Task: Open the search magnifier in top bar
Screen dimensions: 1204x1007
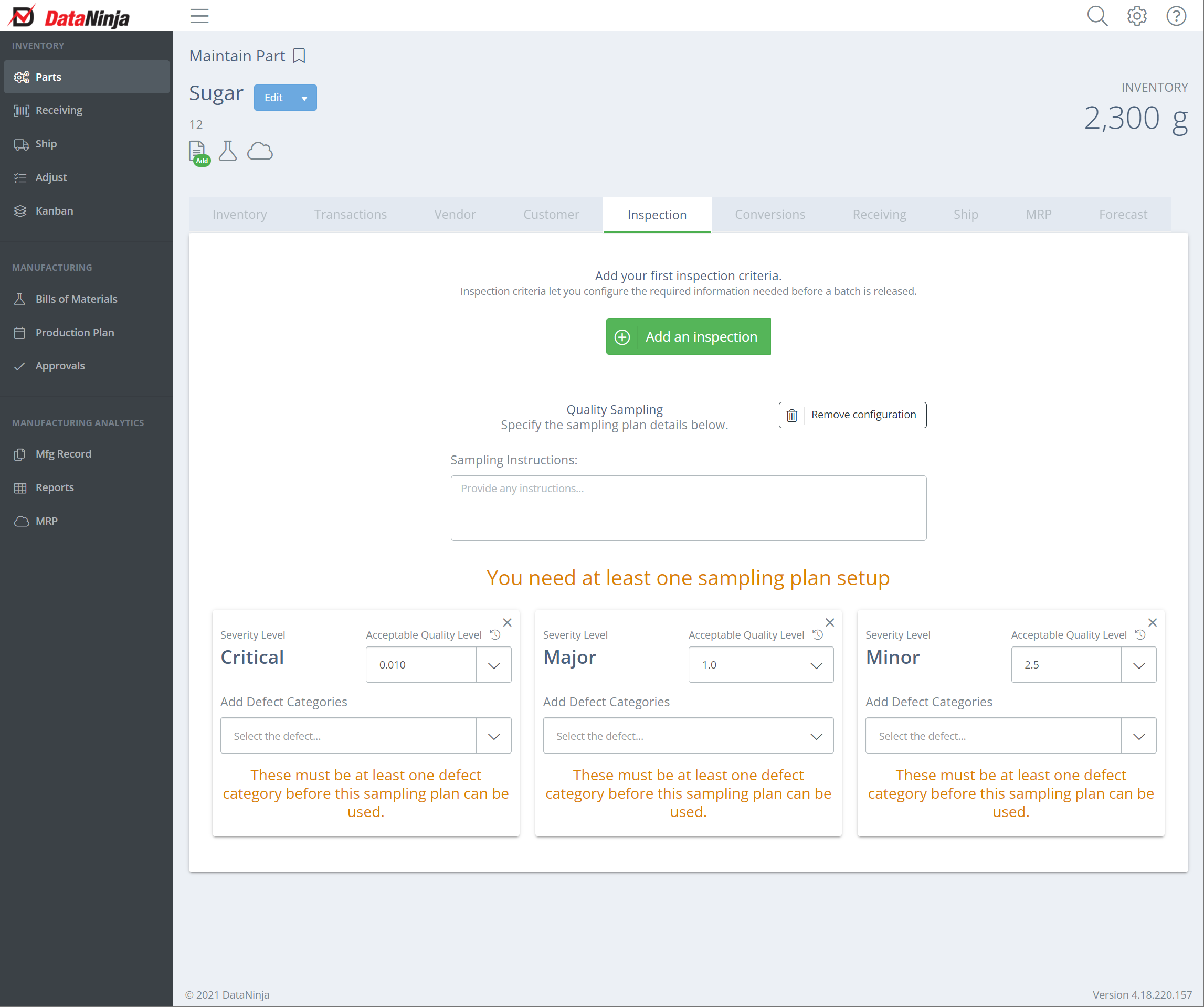Action: click(1097, 16)
